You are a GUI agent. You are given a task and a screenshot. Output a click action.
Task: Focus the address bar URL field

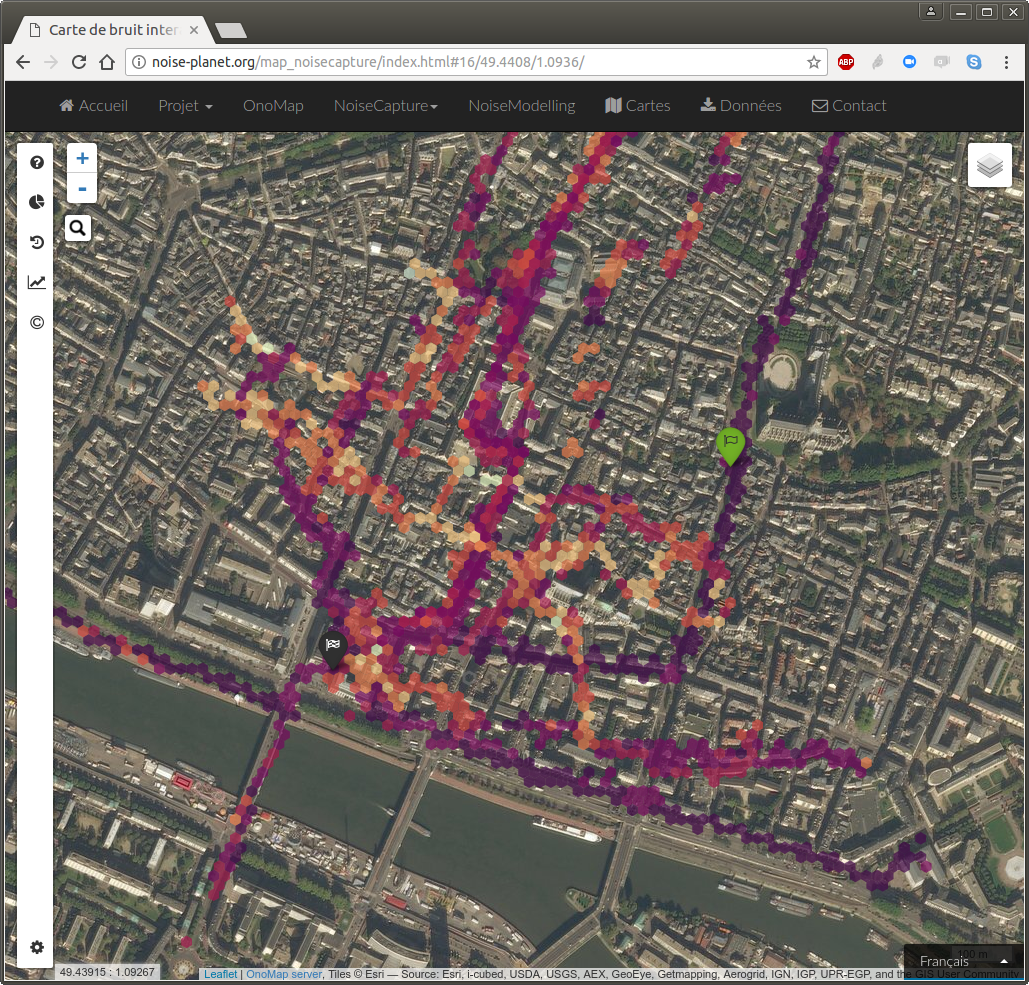click(476, 62)
